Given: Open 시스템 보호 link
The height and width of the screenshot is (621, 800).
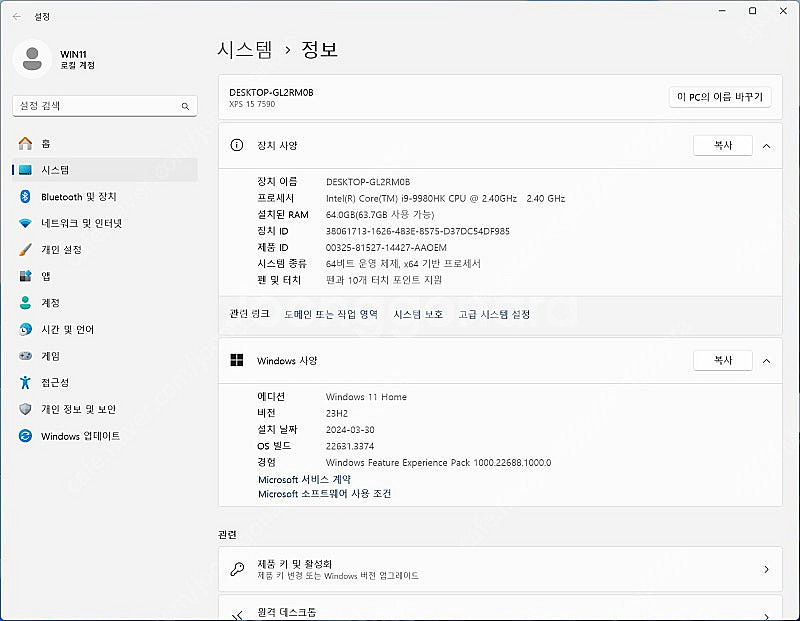Looking at the screenshot, I should click(x=418, y=314).
